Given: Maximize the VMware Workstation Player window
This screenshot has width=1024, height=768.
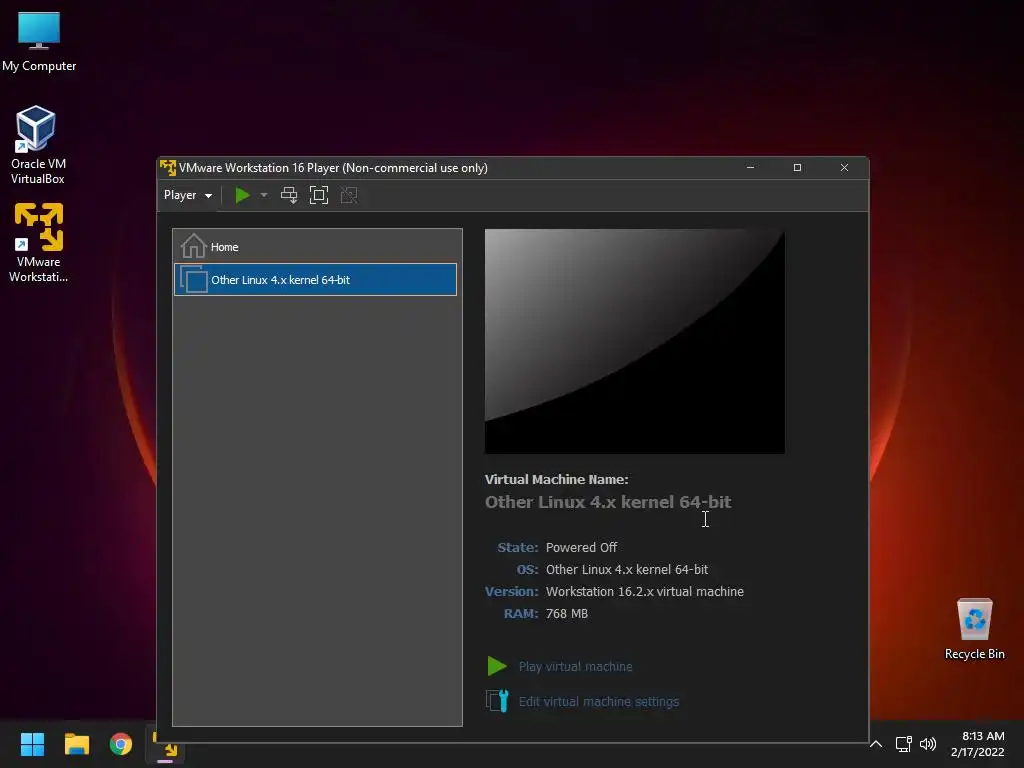Looking at the screenshot, I should (797, 168).
